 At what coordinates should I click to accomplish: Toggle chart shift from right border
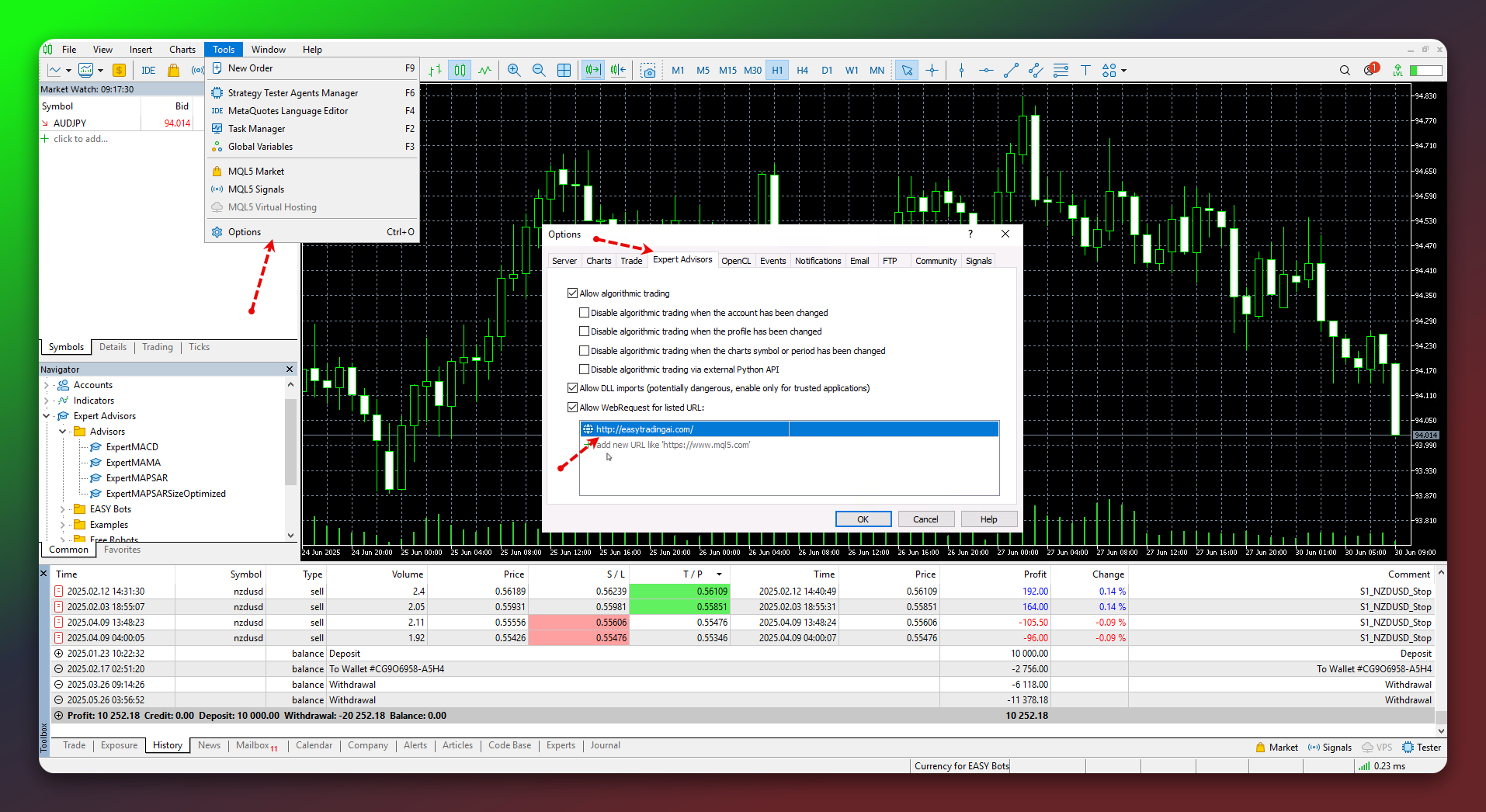point(618,70)
